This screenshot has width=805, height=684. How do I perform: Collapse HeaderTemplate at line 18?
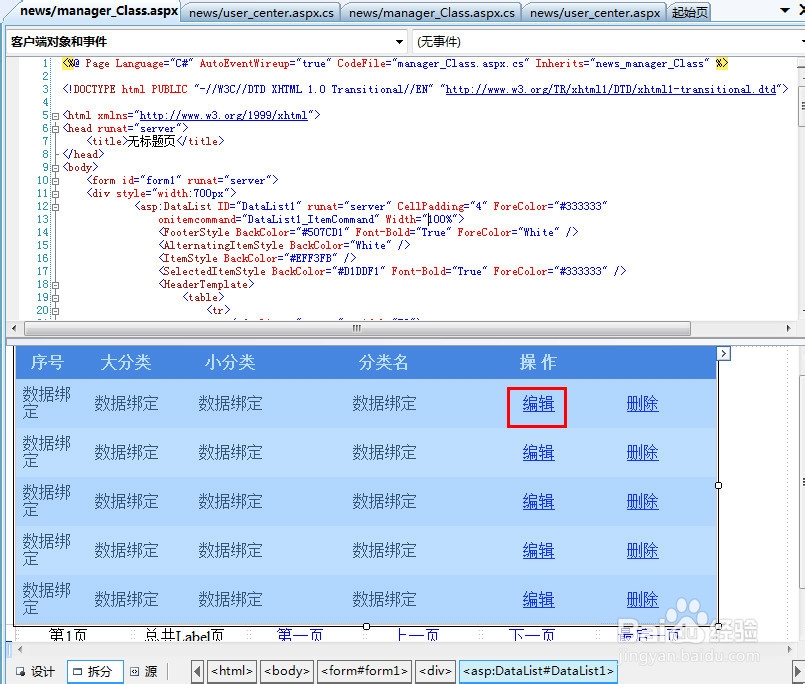[55, 285]
